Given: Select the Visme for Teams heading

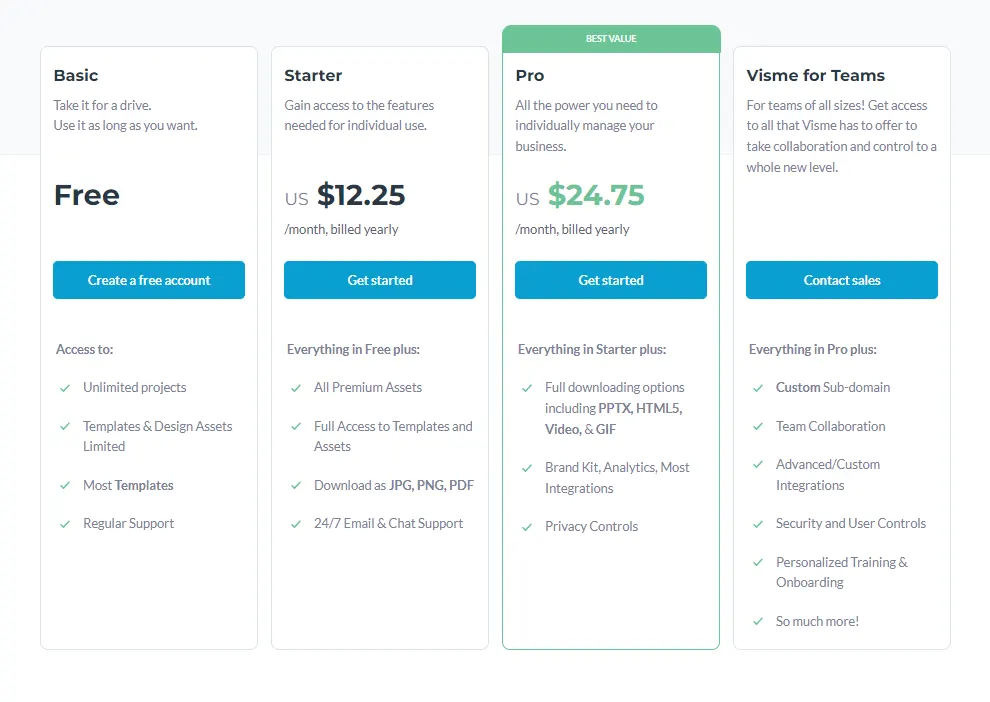Looking at the screenshot, I should coord(816,75).
